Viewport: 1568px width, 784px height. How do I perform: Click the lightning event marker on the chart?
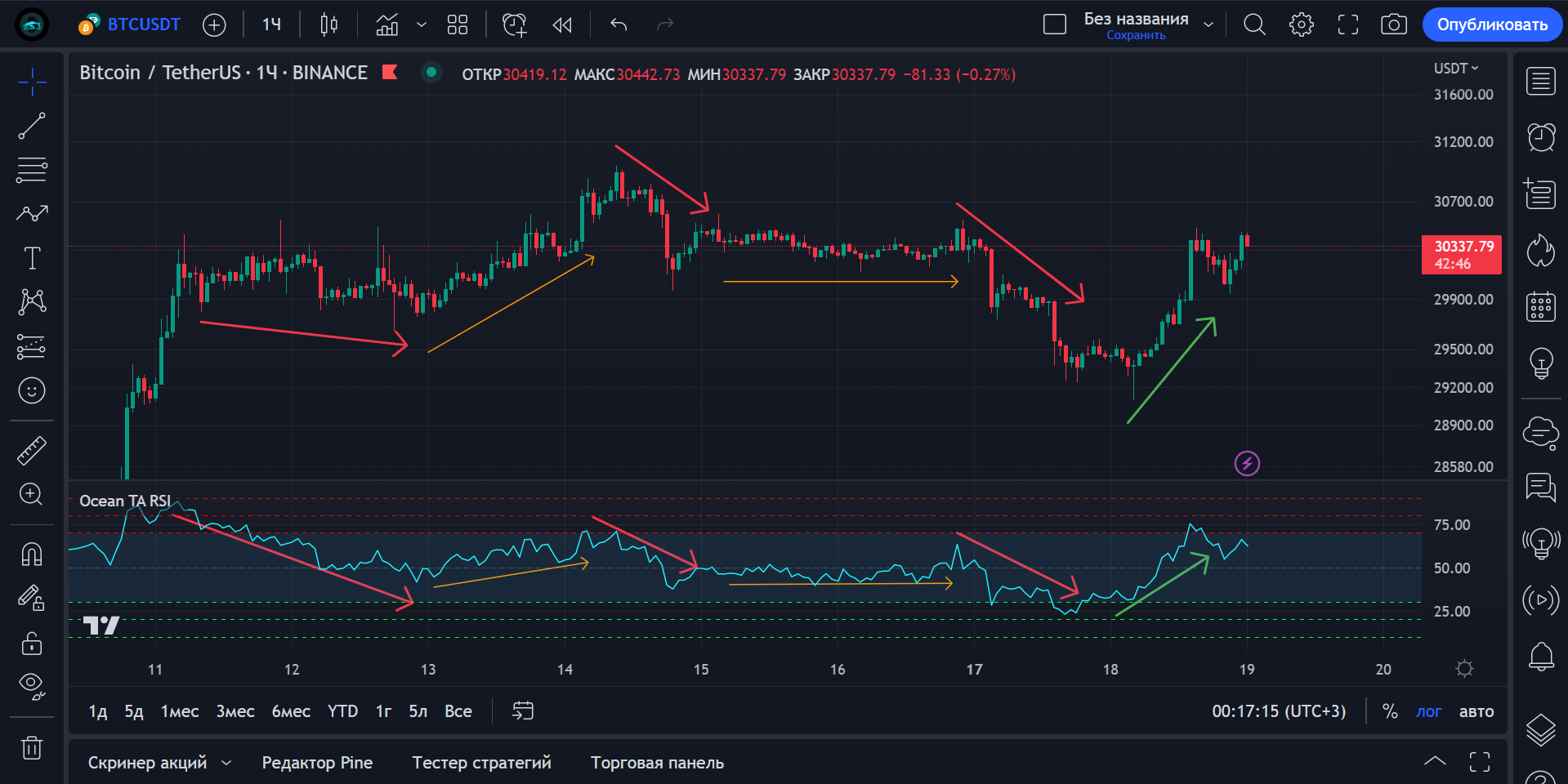pyautogui.click(x=1247, y=464)
